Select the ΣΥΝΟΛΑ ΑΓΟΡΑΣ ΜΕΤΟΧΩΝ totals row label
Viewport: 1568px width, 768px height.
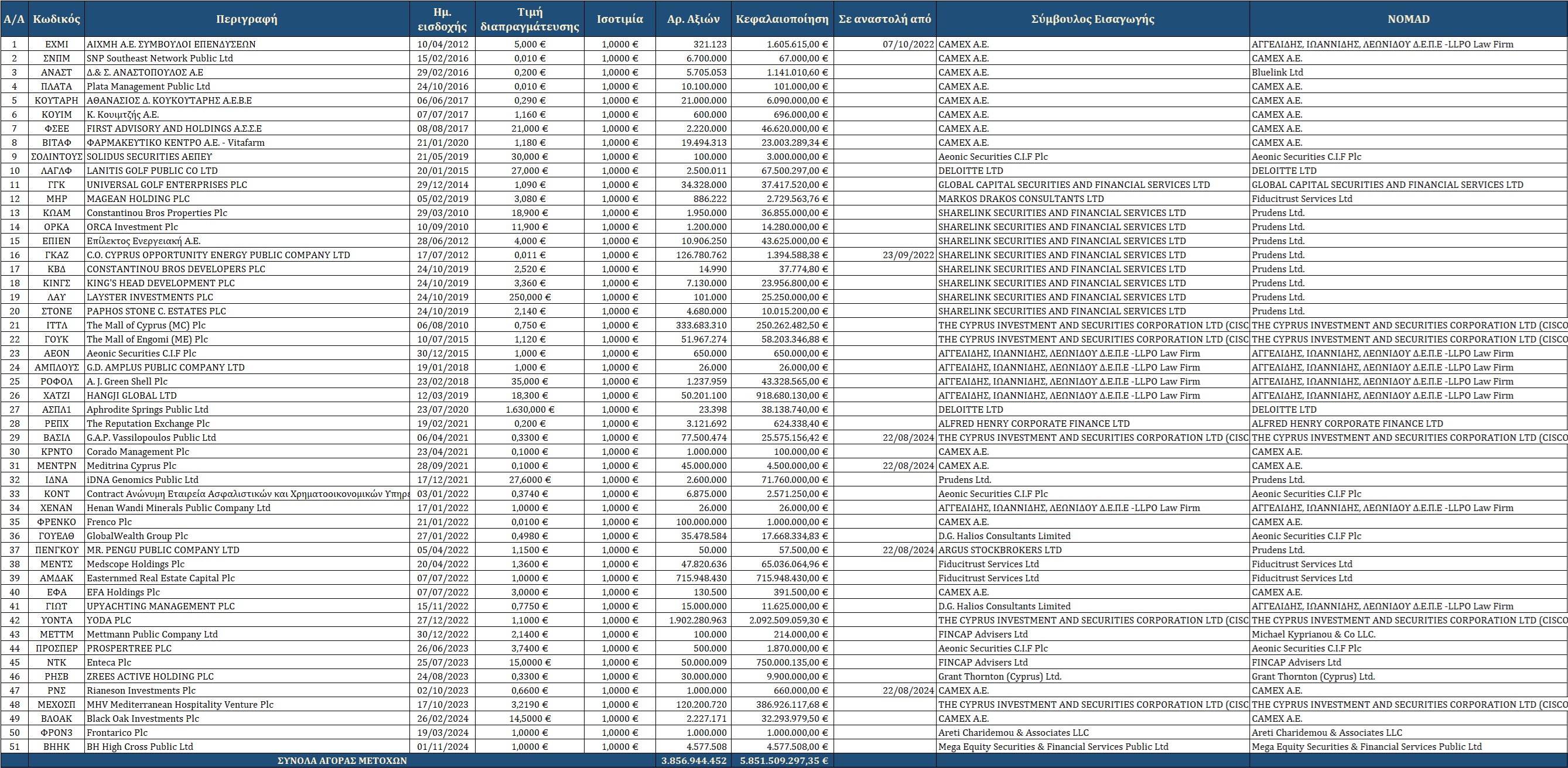tap(342, 761)
